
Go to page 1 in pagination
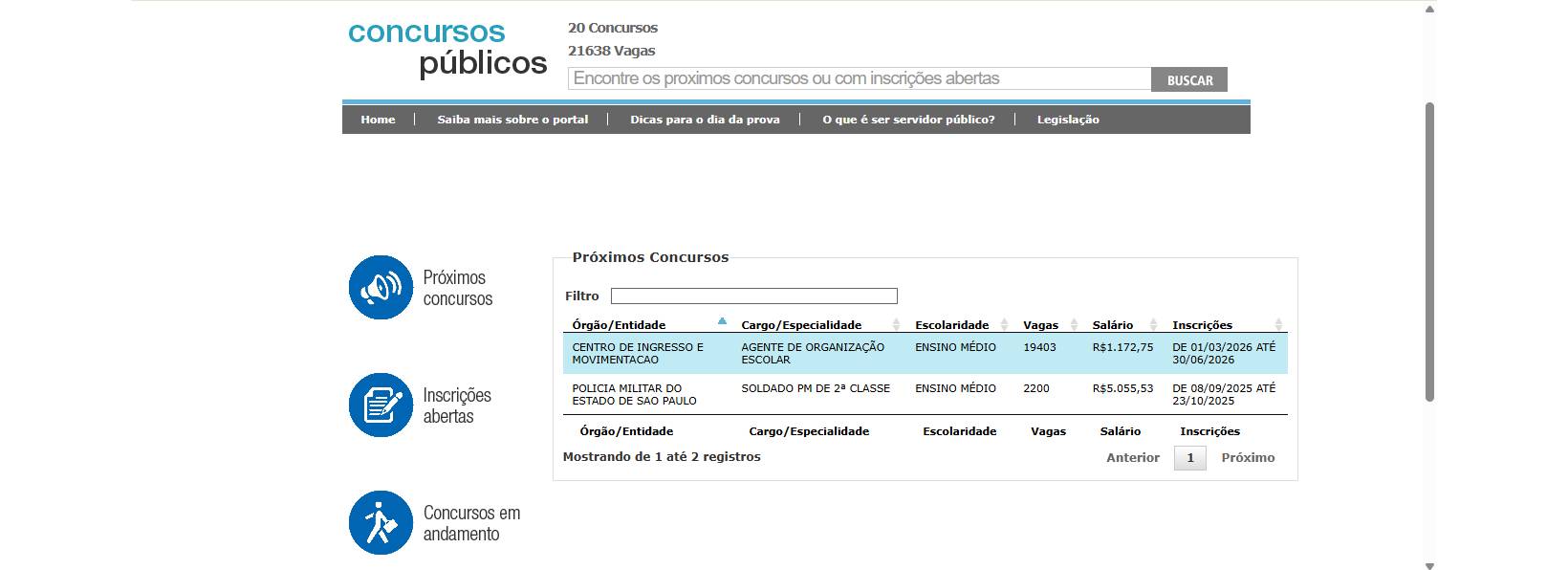(x=1189, y=458)
